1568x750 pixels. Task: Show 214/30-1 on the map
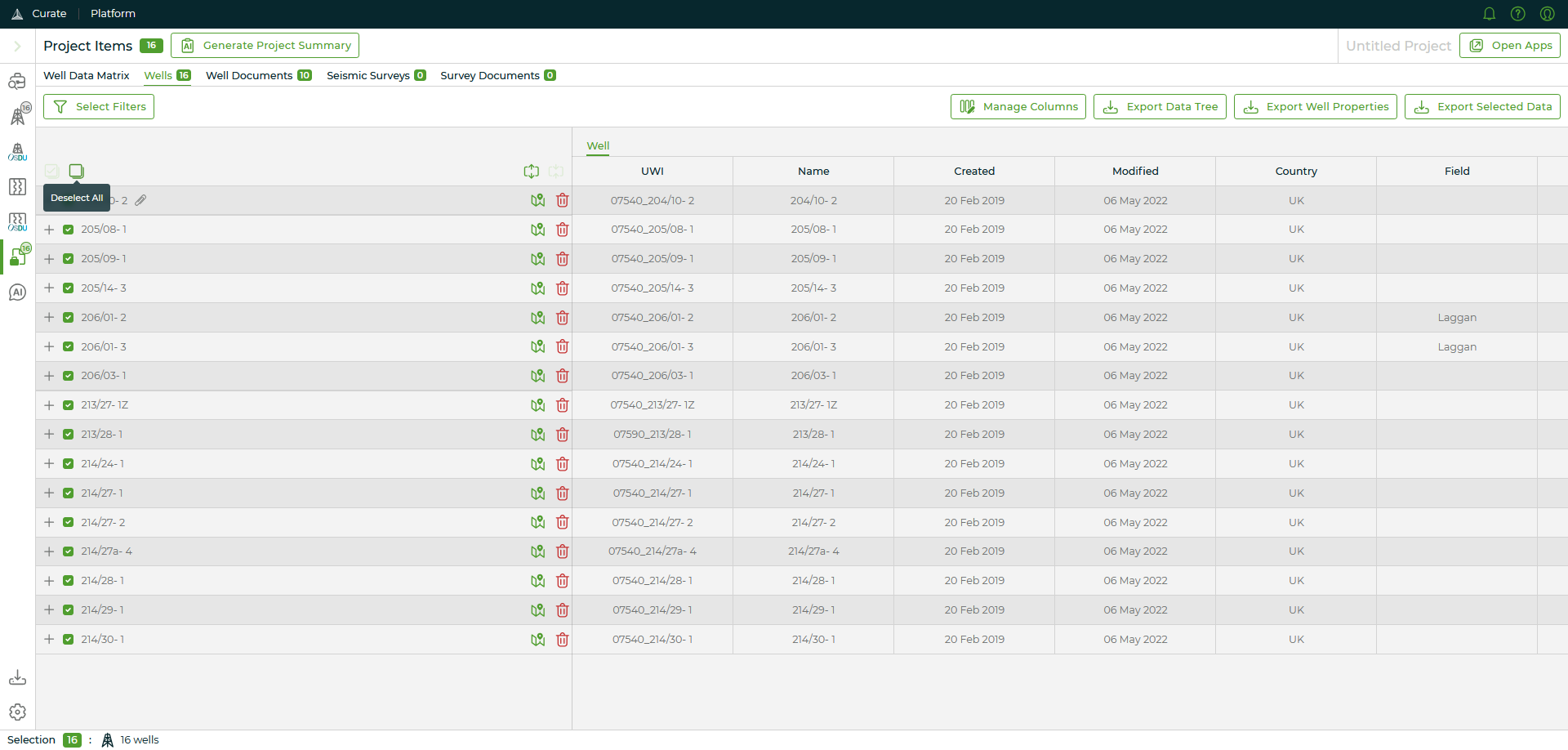click(537, 640)
